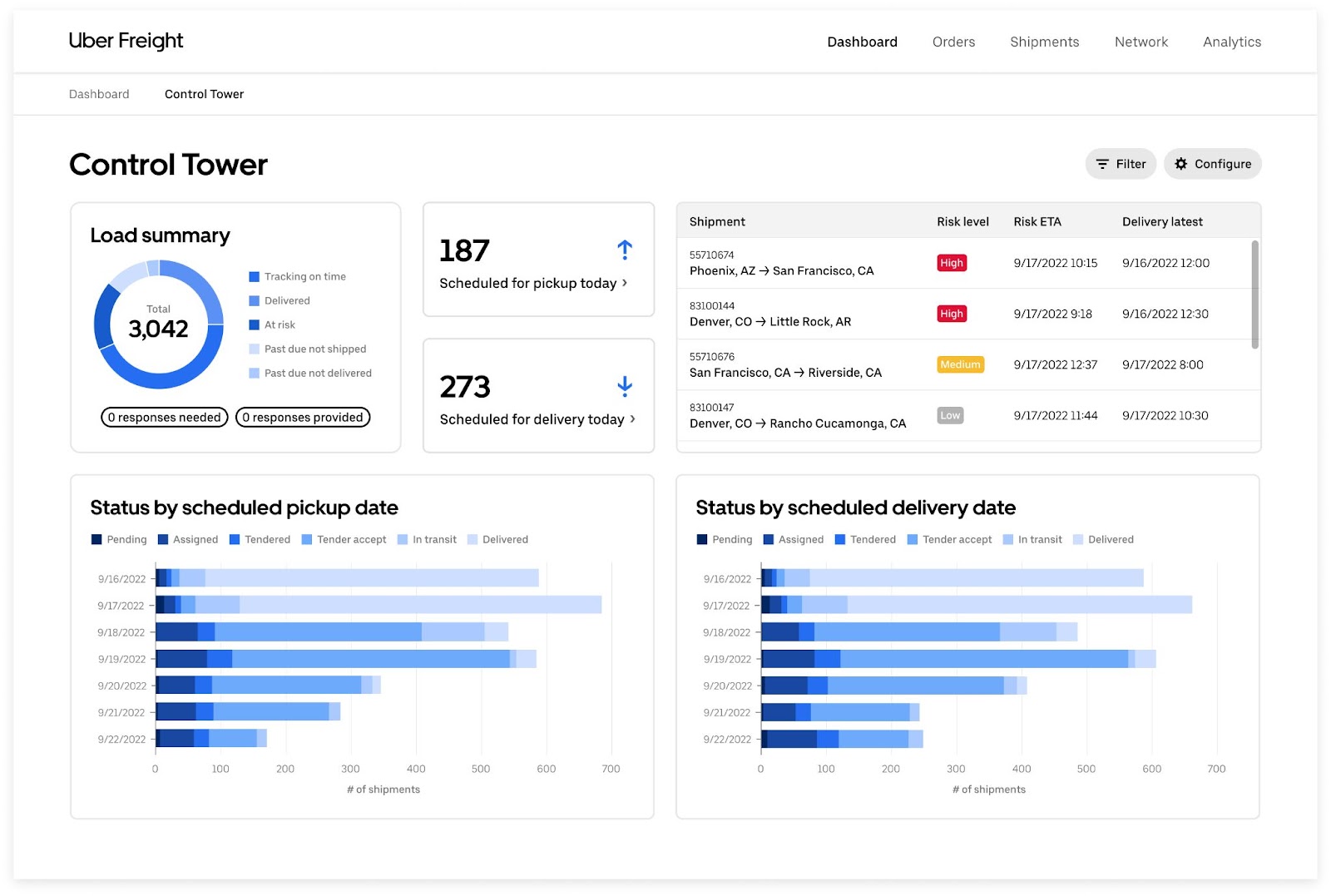Toggle the 'Tracking on time' legend entry
The height and width of the screenshot is (896, 1331).
tap(296, 276)
